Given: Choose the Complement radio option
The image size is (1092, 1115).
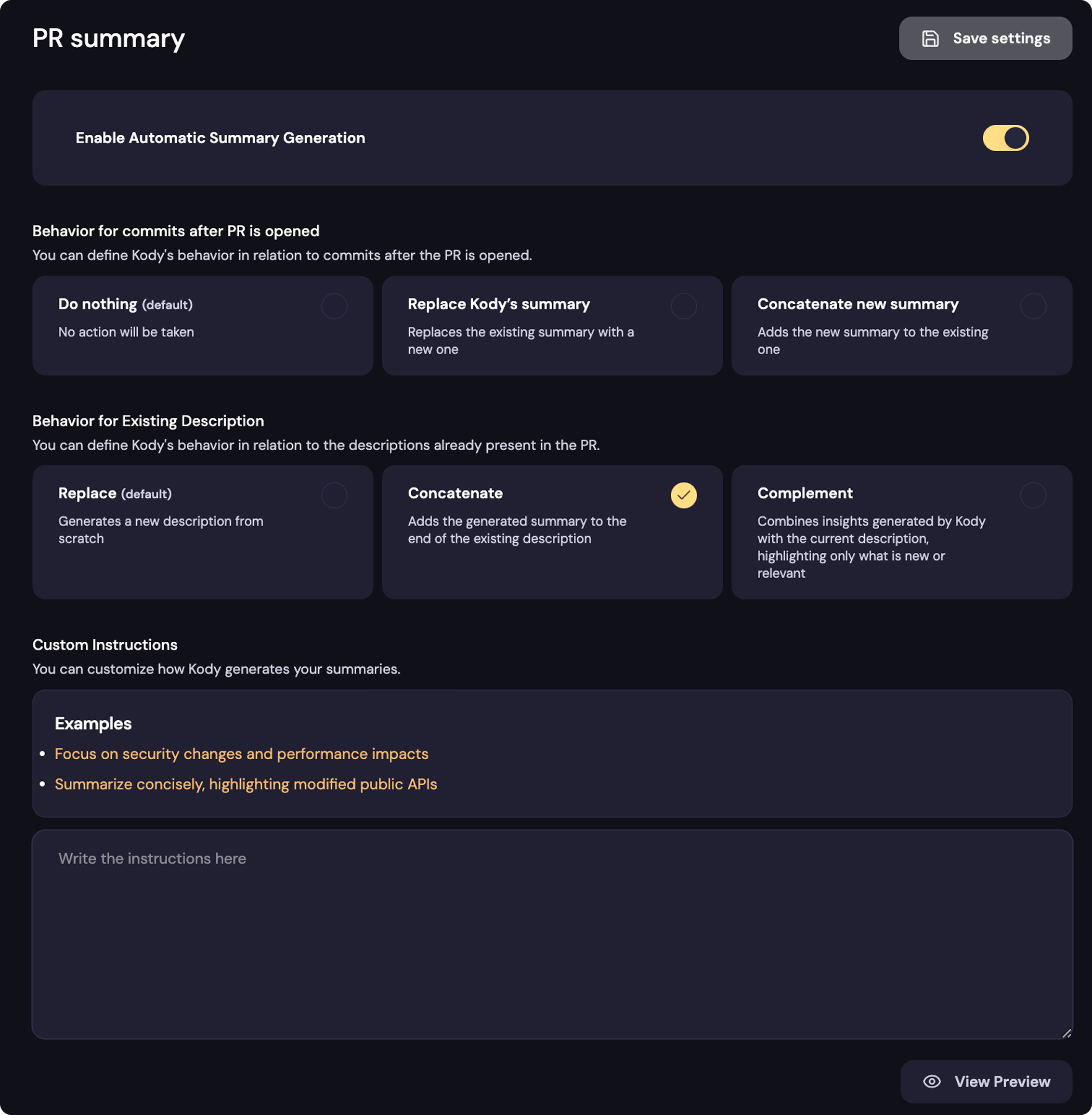Looking at the screenshot, I should [1032, 495].
